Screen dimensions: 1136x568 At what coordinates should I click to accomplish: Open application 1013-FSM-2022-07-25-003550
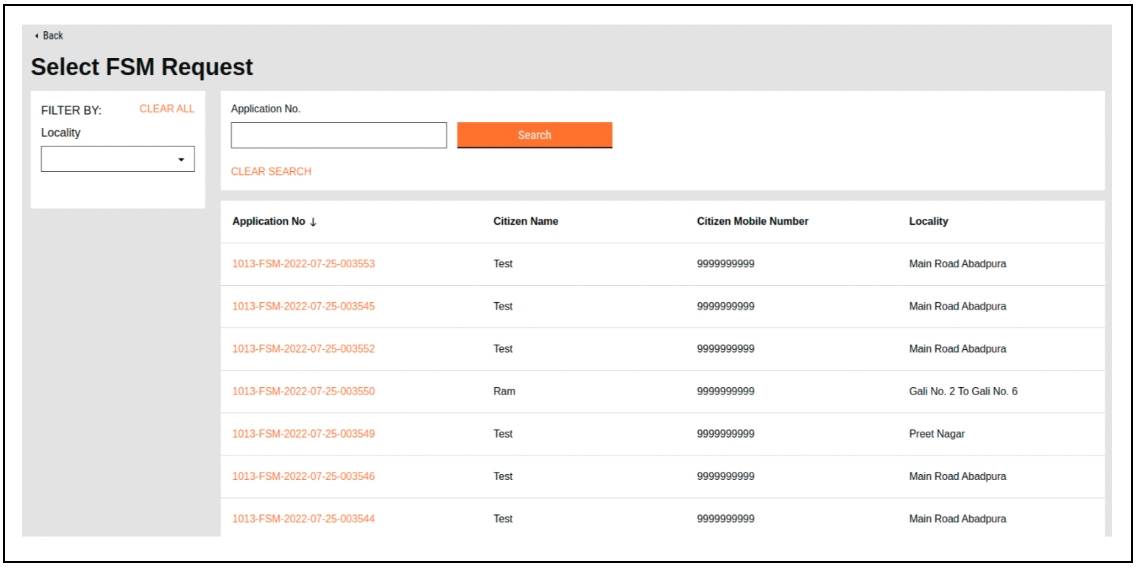click(303, 391)
